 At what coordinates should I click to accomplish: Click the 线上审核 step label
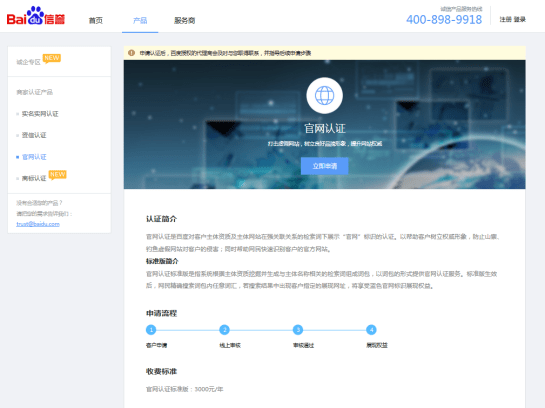coord(230,345)
